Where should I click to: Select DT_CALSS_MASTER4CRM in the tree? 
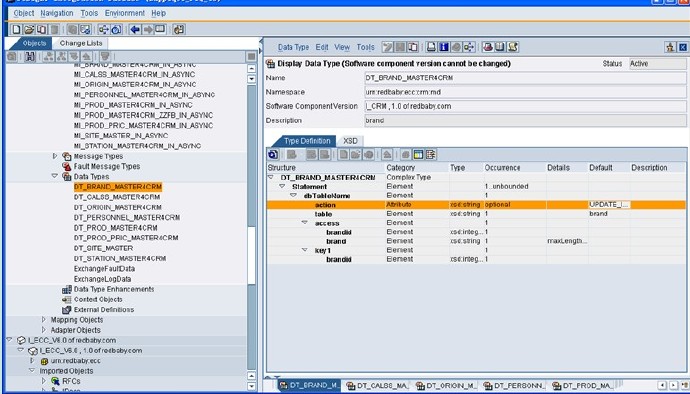click(x=117, y=197)
